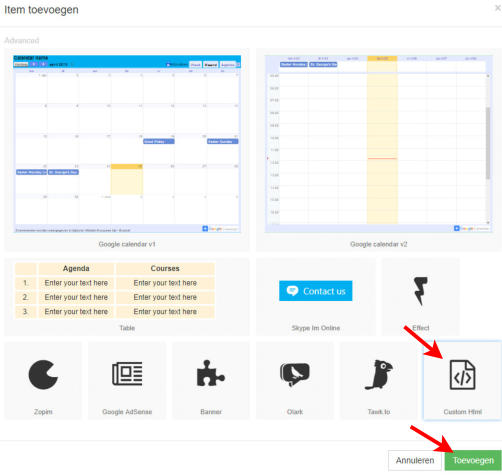Select the Zopim chat icon
The image size is (502, 475).
coord(43,375)
